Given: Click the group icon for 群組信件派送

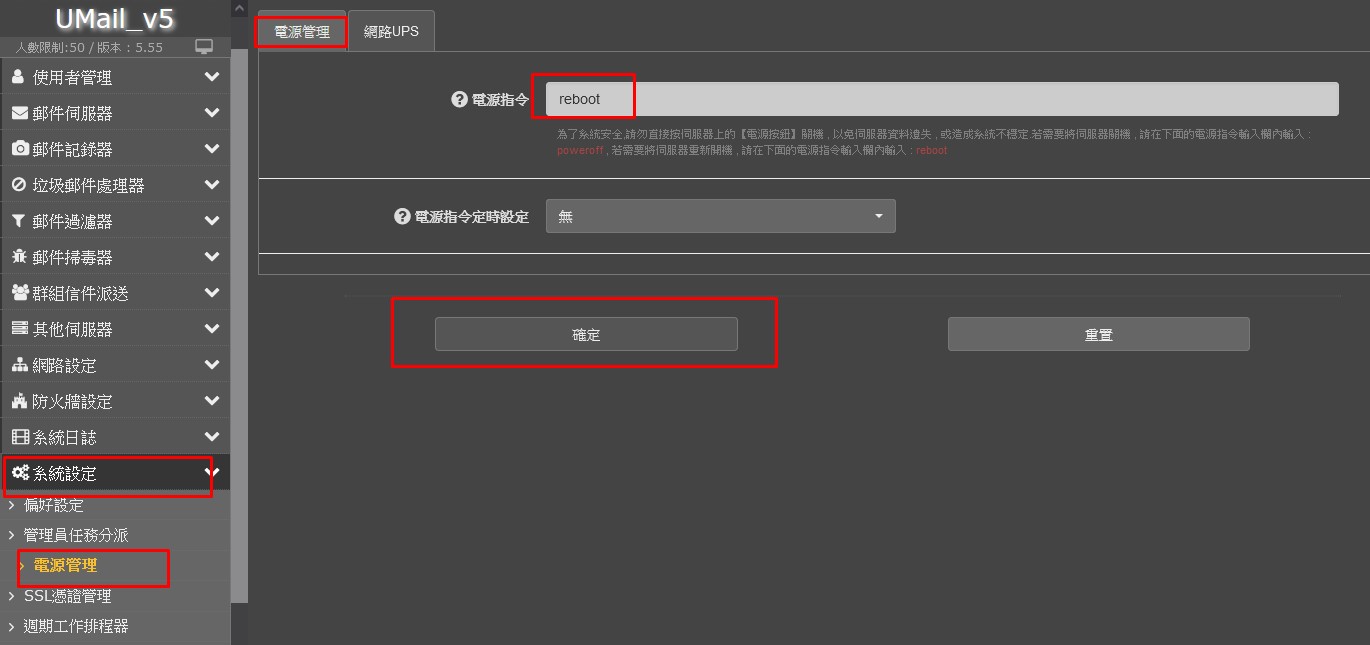Looking at the screenshot, I should point(19,293).
